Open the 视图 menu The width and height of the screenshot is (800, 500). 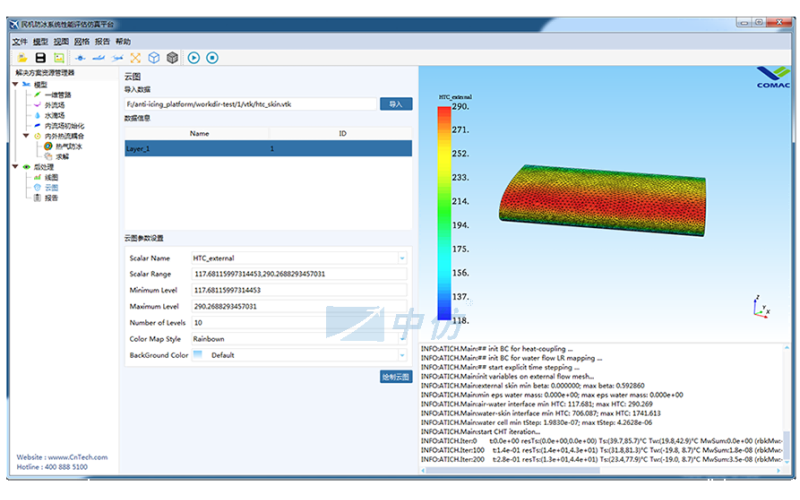pyautogui.click(x=61, y=41)
